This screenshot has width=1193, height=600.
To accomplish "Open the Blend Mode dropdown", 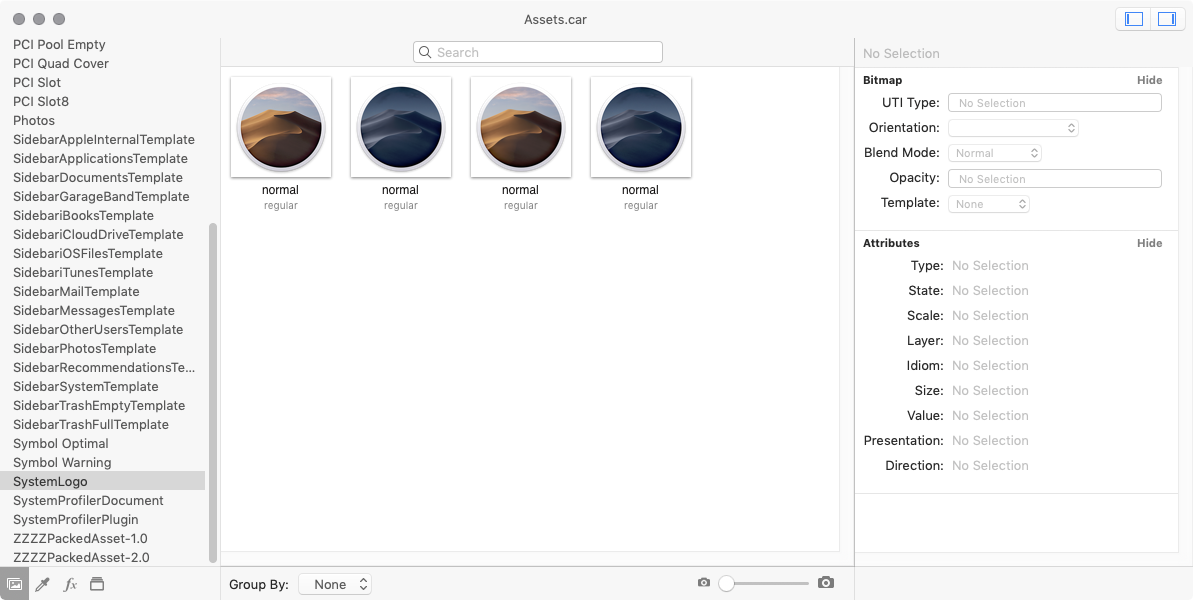I will [x=994, y=153].
